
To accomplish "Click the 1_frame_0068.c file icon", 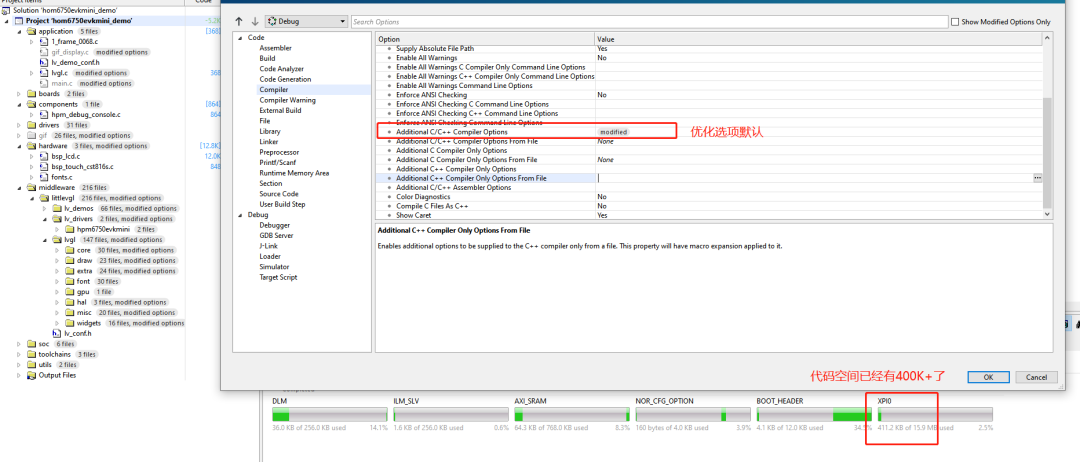I will (x=43, y=41).
